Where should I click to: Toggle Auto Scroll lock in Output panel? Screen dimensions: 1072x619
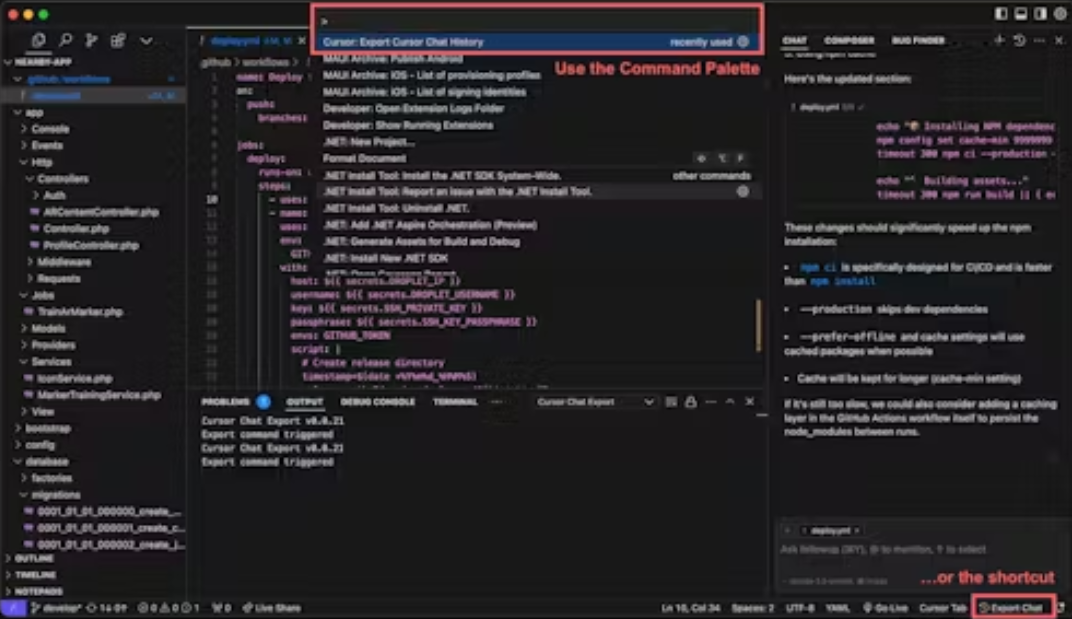tap(690, 400)
